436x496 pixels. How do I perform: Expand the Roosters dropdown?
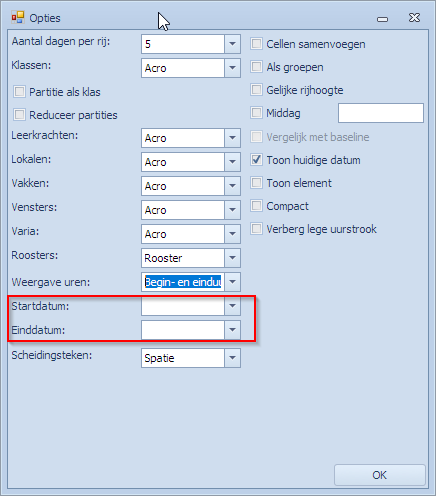[232, 258]
